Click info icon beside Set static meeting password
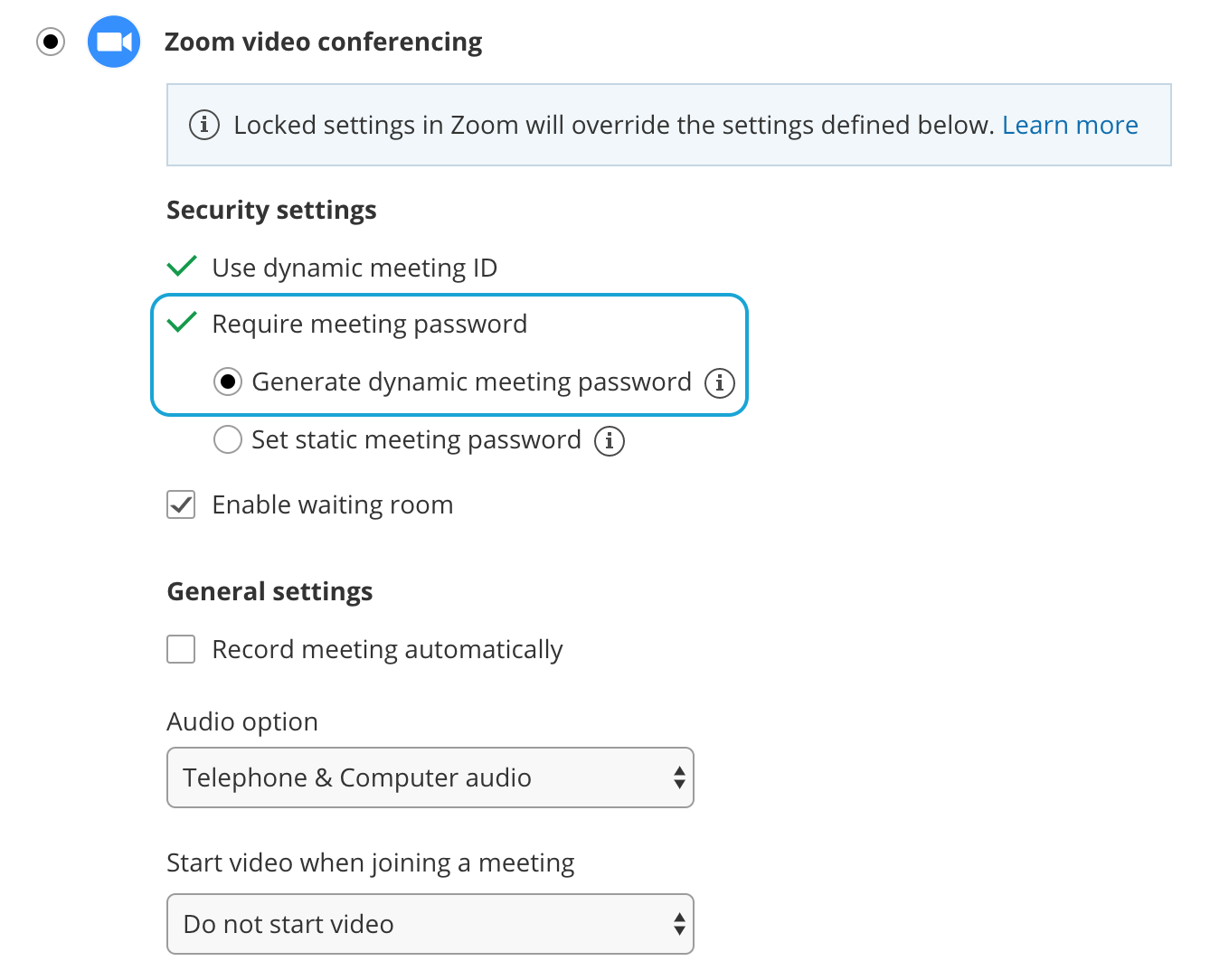The height and width of the screenshot is (980, 1210). coord(610,440)
